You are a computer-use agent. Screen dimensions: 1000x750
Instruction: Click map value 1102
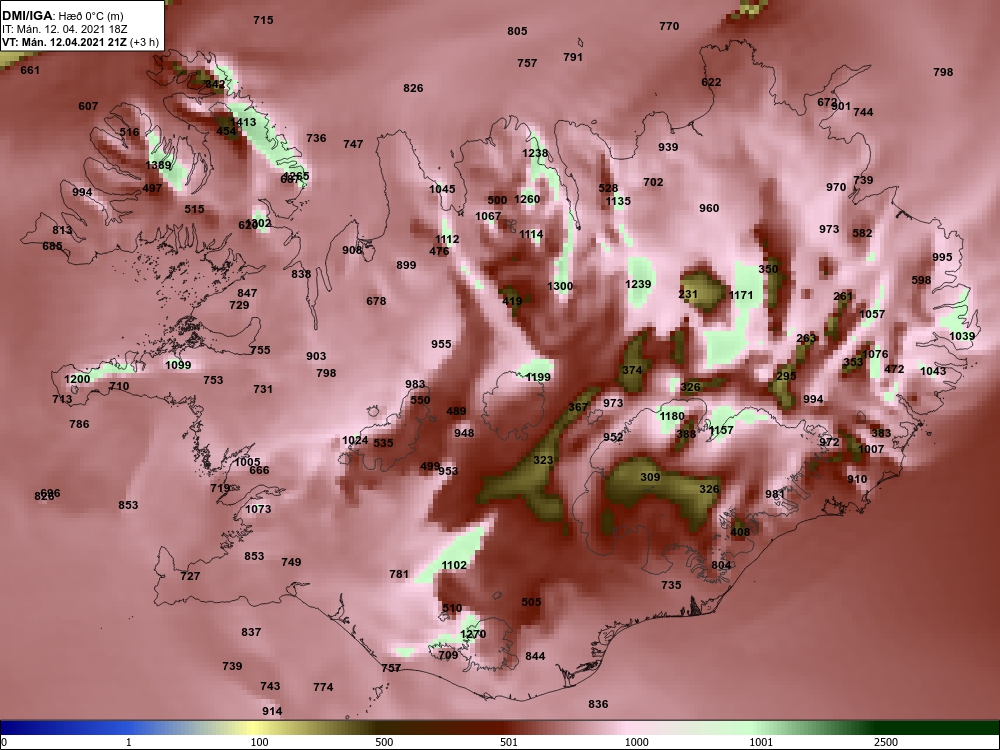point(454,565)
